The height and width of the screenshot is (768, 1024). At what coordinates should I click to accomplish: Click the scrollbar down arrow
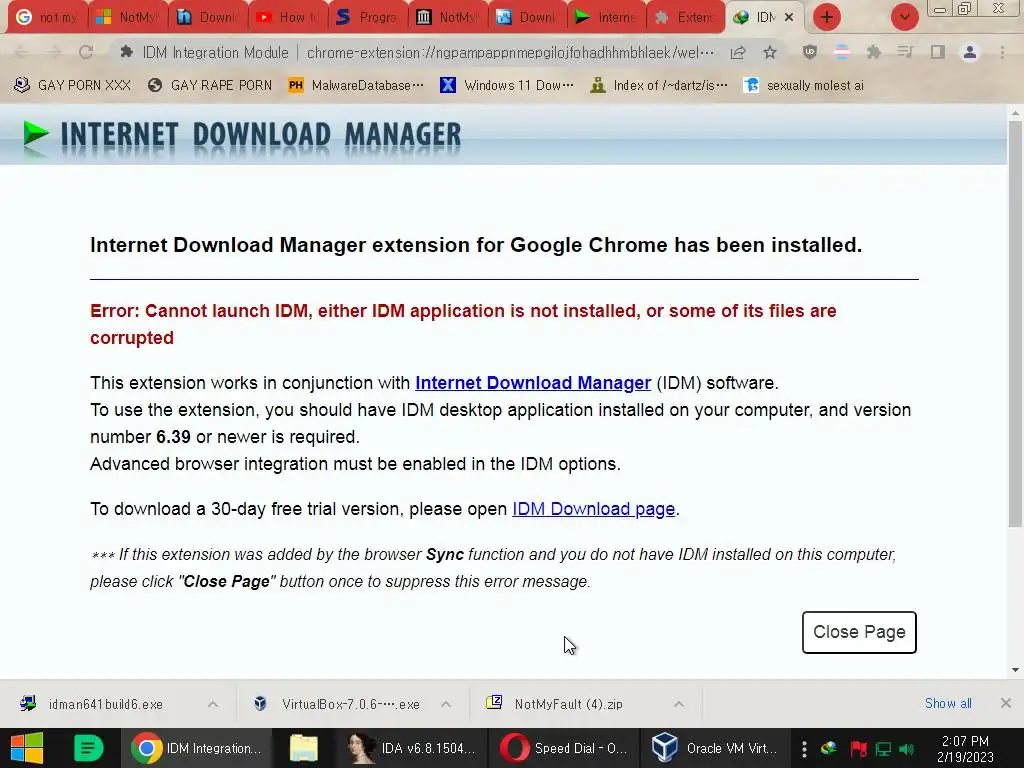click(x=1015, y=669)
